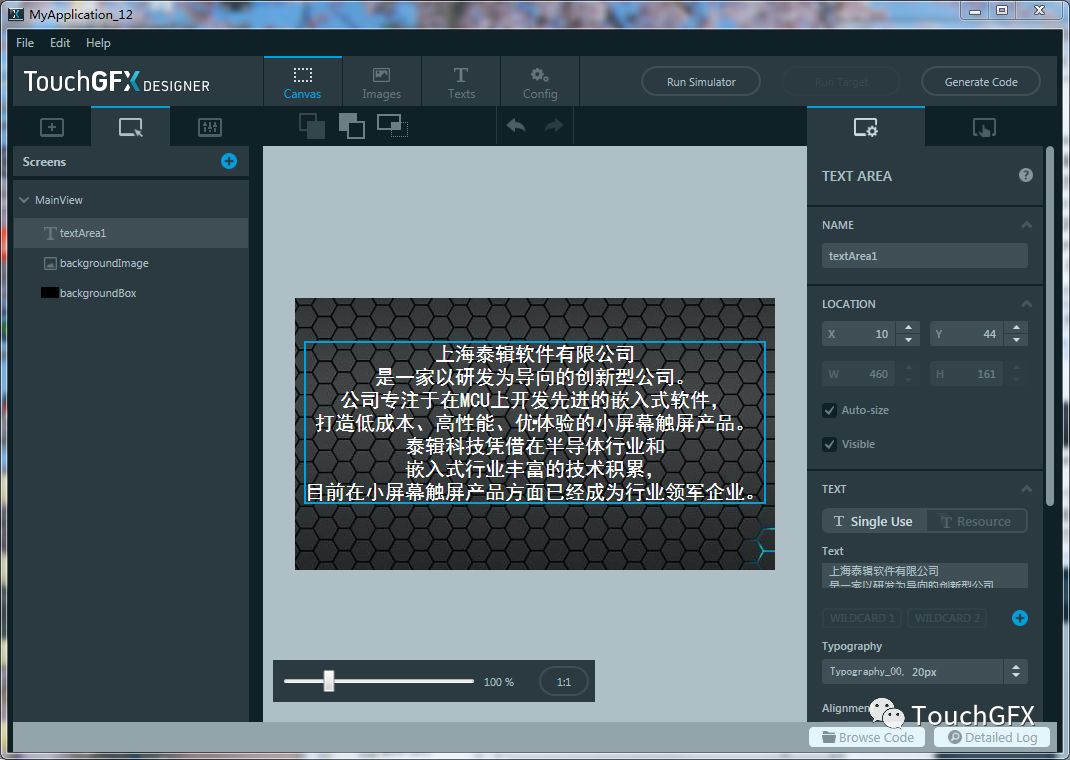Open the interactions tab icon

coord(983,128)
